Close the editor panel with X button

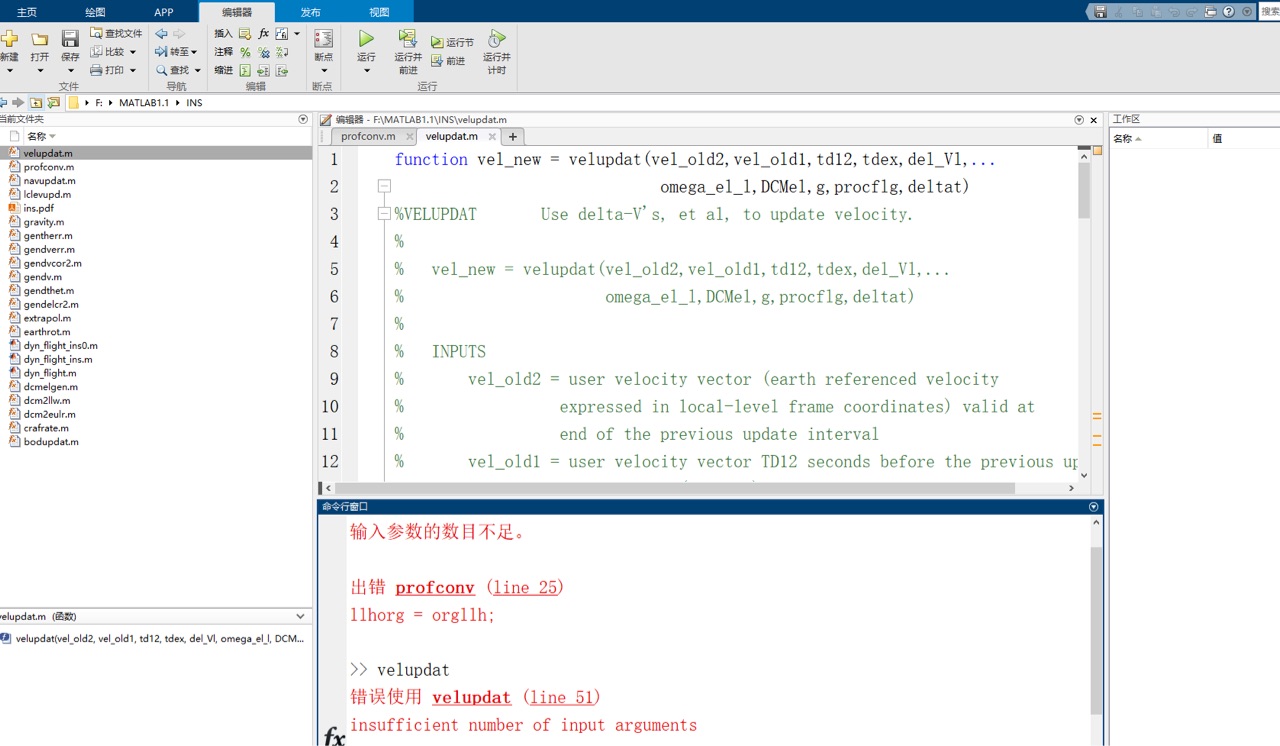pyautogui.click(x=1094, y=119)
